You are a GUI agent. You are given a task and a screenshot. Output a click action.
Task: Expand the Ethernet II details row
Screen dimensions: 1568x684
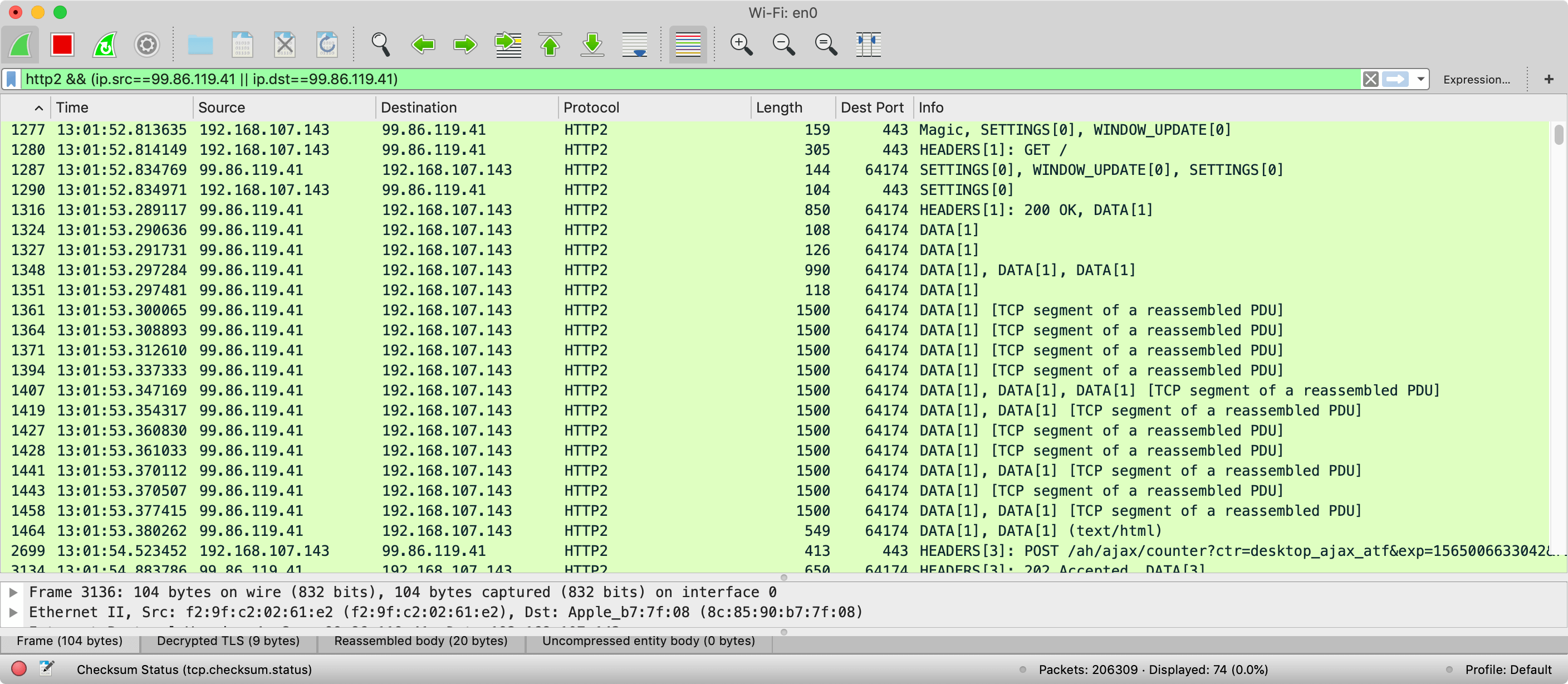point(13,612)
